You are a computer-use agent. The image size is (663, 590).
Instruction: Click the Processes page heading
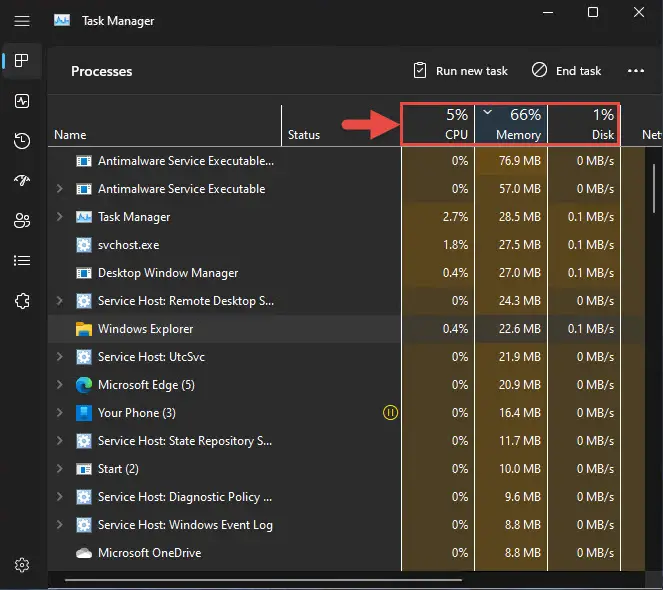101,71
